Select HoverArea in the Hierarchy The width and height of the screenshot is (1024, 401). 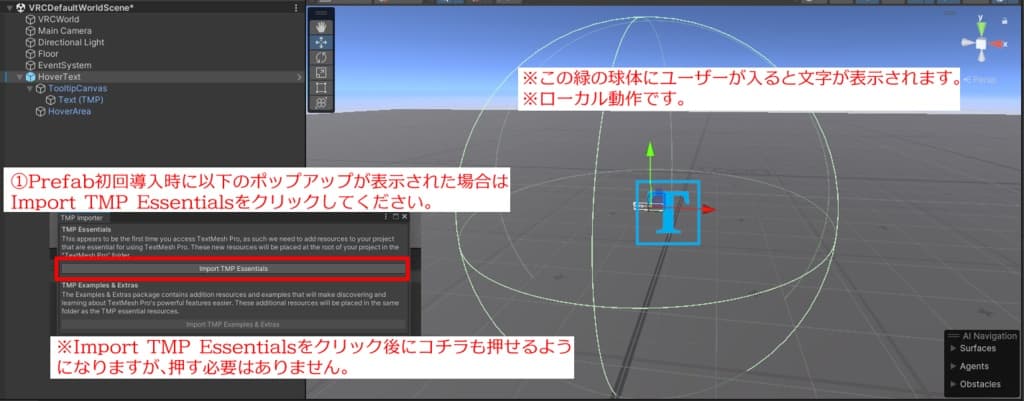pos(70,112)
